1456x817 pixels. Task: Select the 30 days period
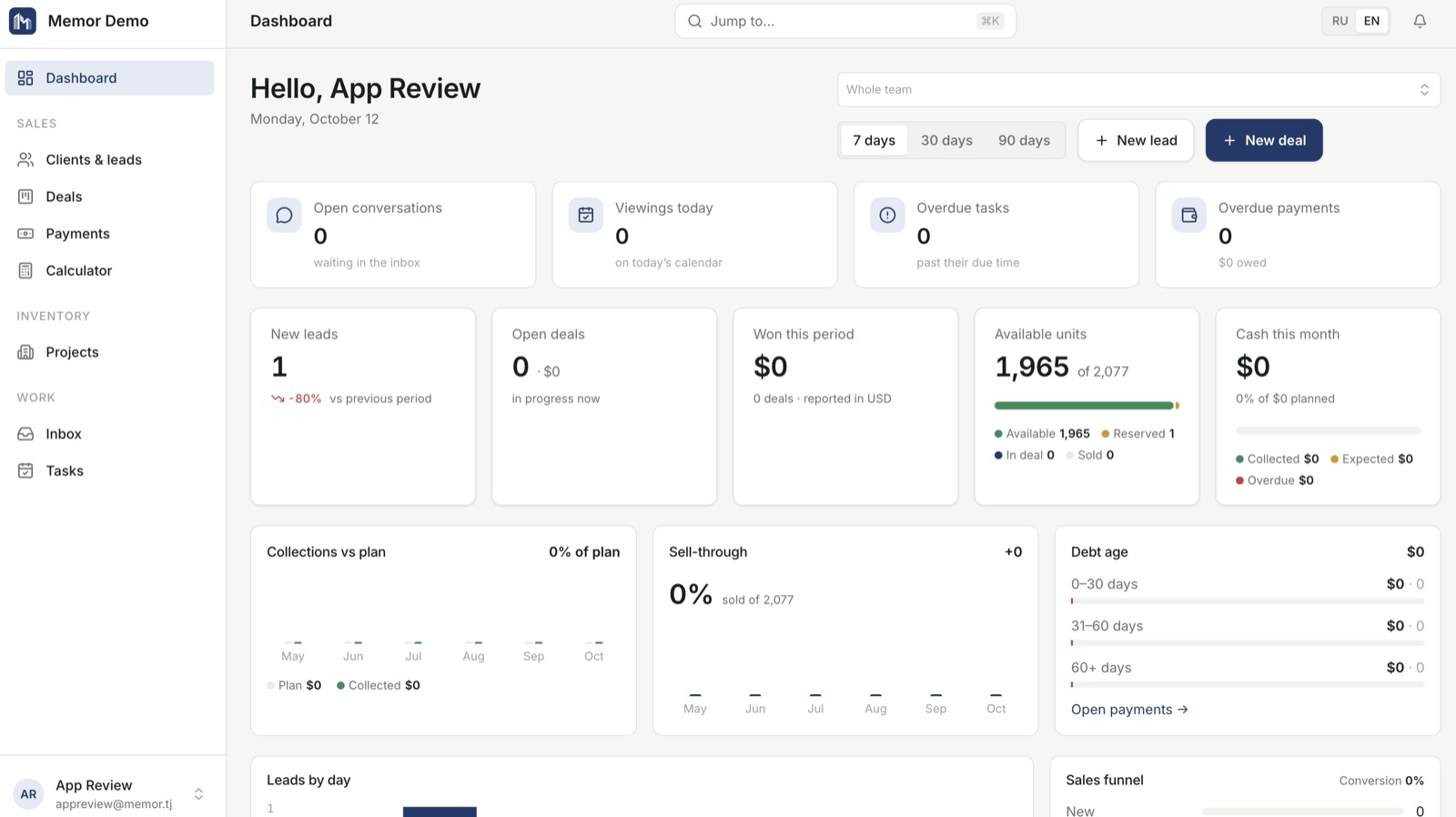point(946,140)
